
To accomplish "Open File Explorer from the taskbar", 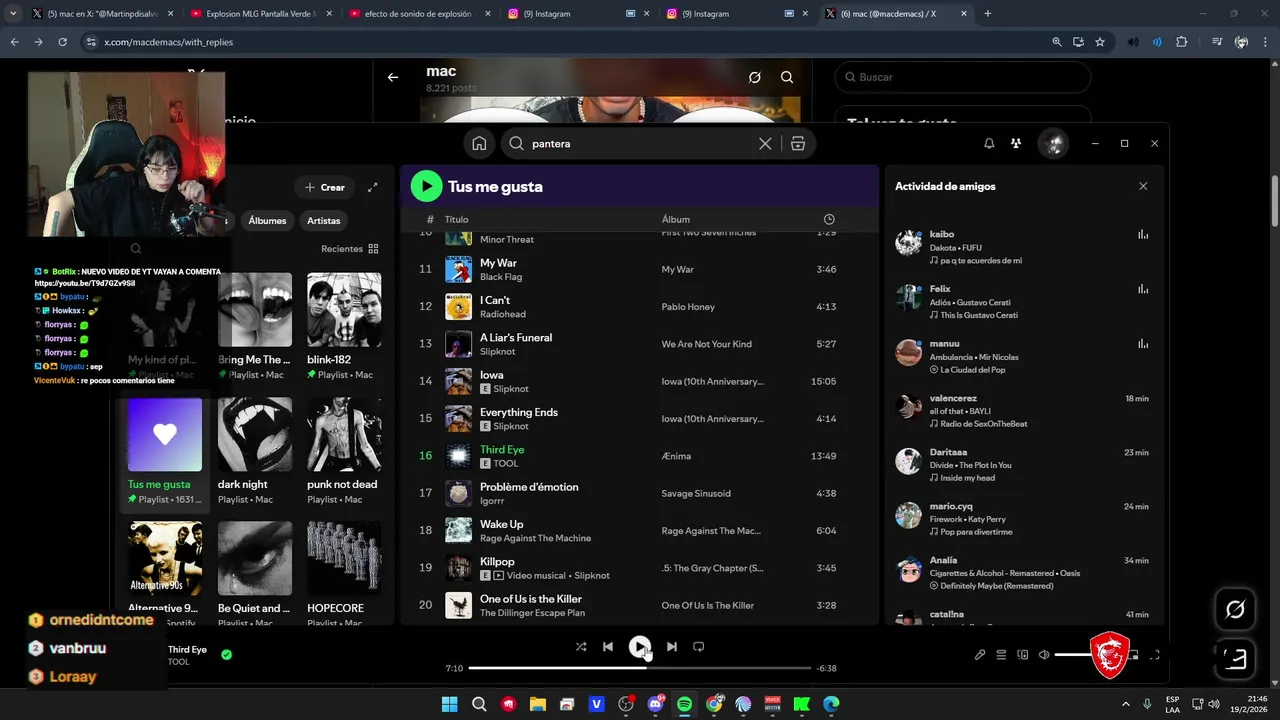I will coord(538,704).
